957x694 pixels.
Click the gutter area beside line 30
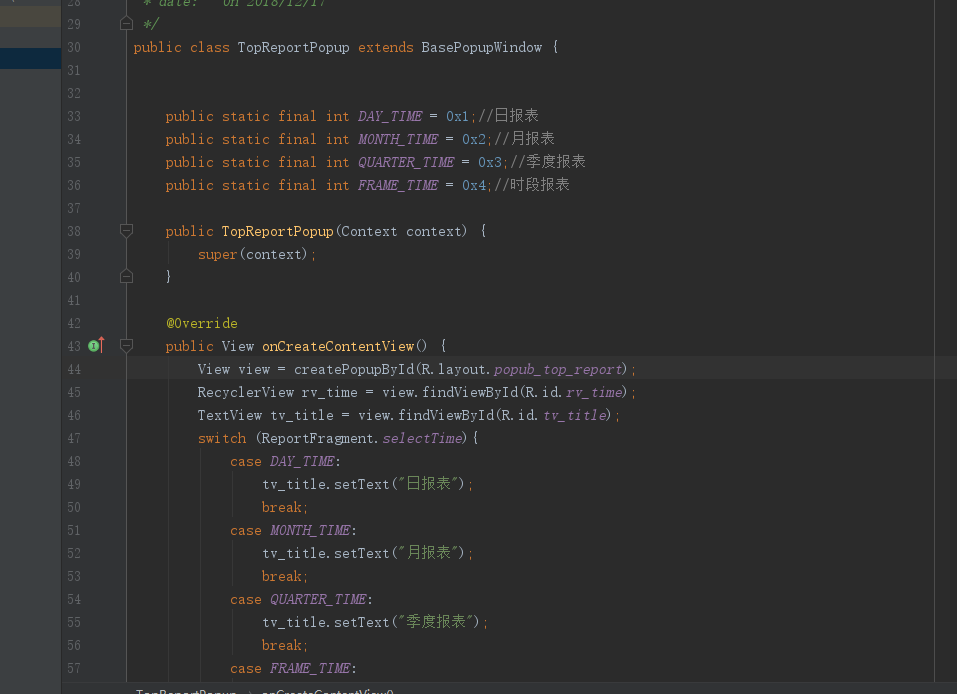tap(110, 47)
